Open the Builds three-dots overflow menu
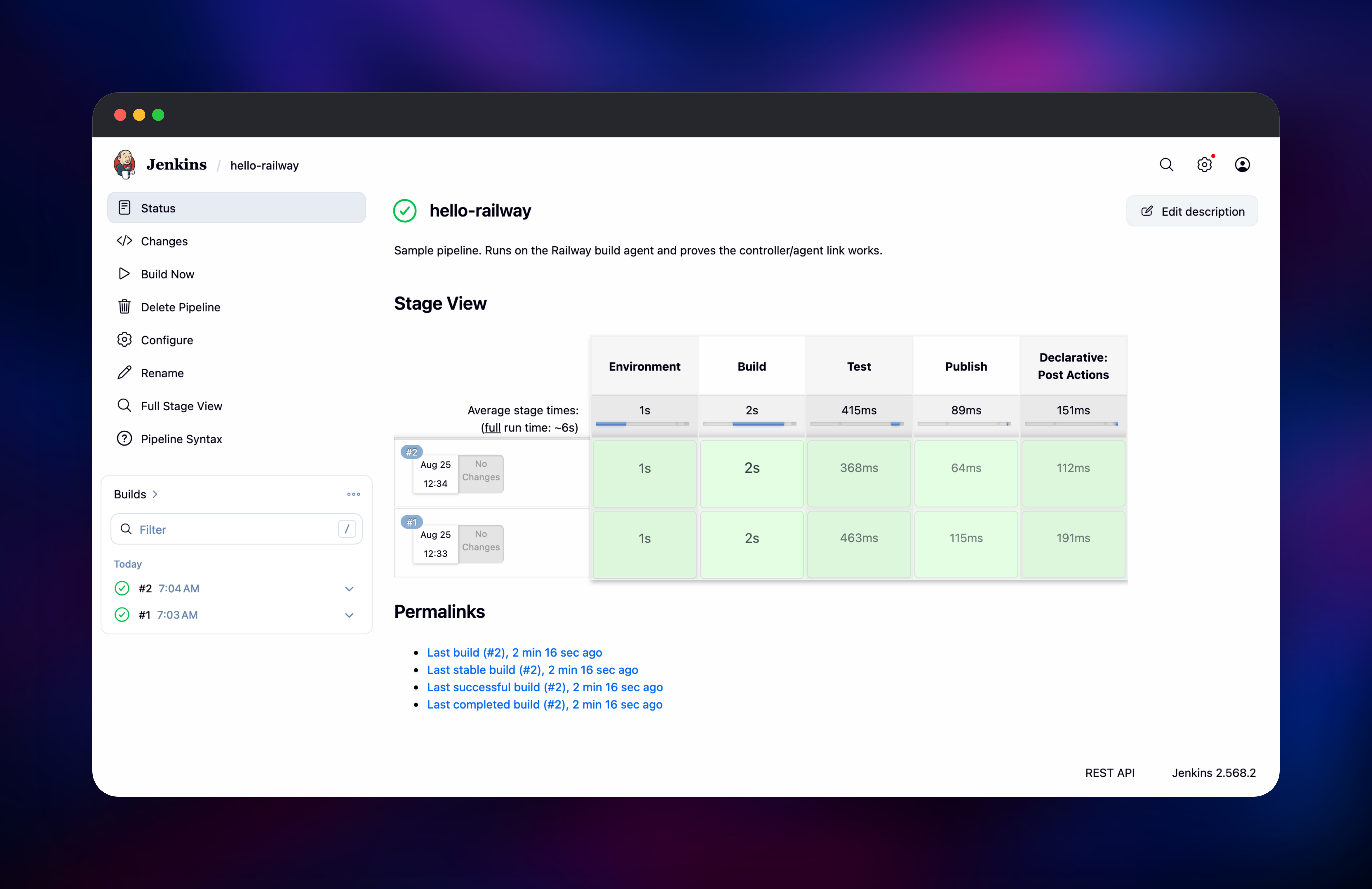Image resolution: width=1372 pixels, height=889 pixels. (353, 494)
